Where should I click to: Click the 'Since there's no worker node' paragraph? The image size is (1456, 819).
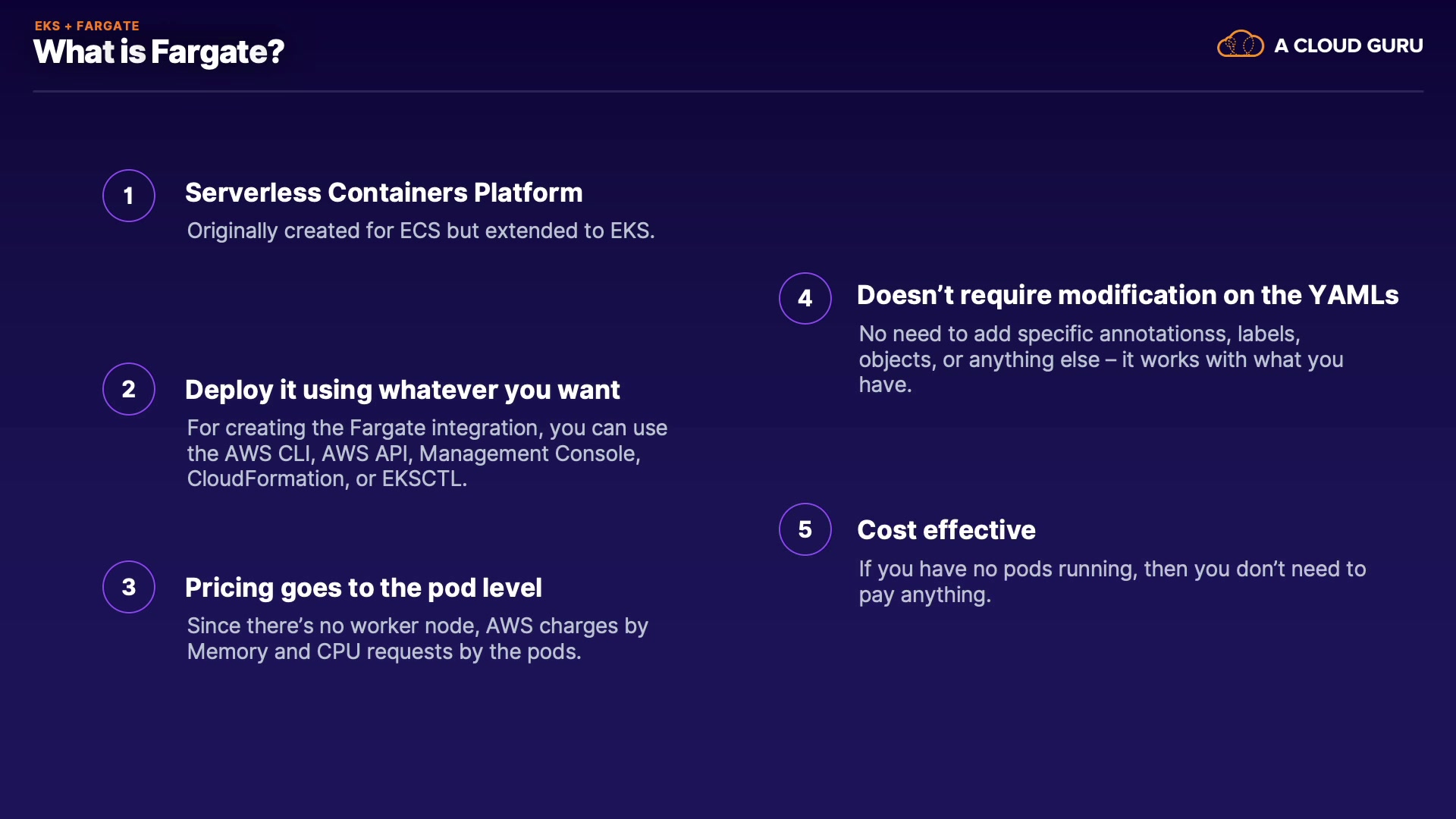point(417,639)
